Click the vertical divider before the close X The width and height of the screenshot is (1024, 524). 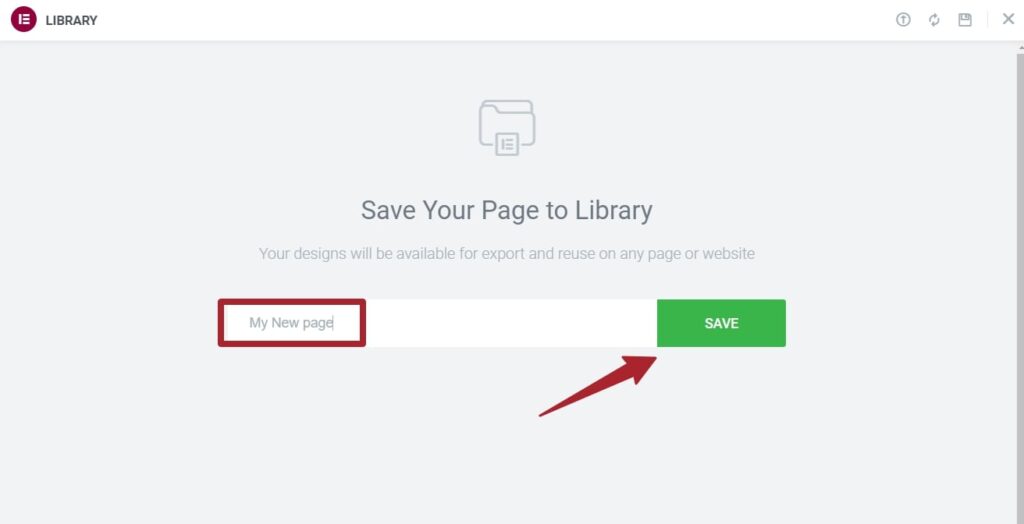tap(987, 20)
